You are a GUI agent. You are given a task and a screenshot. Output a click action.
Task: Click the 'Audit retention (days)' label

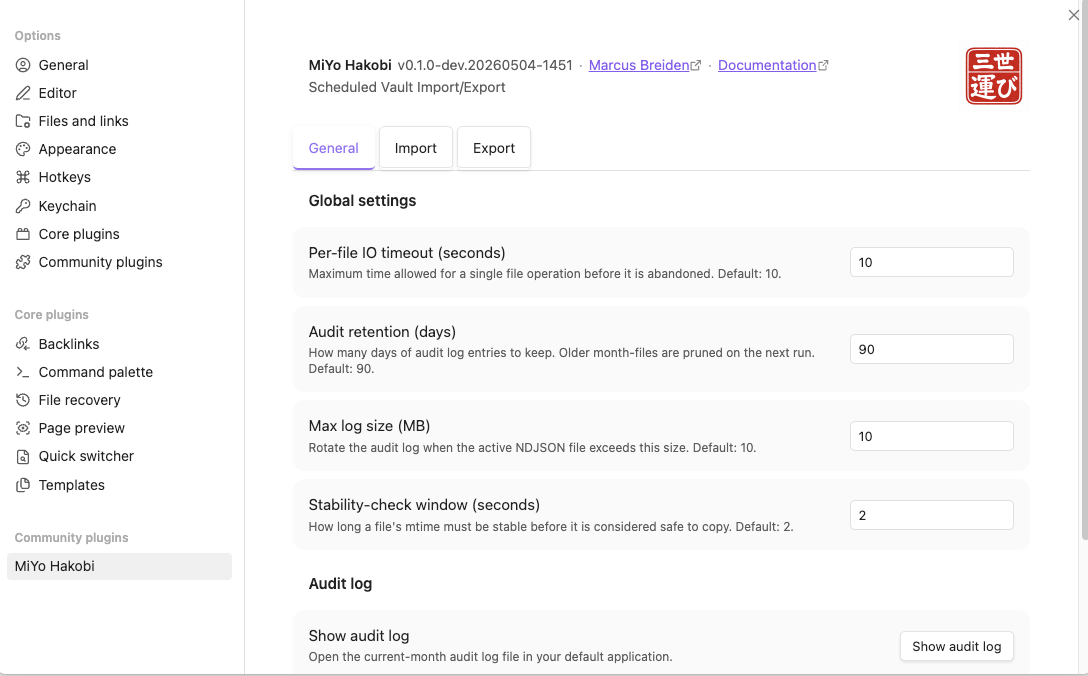[x=382, y=332]
